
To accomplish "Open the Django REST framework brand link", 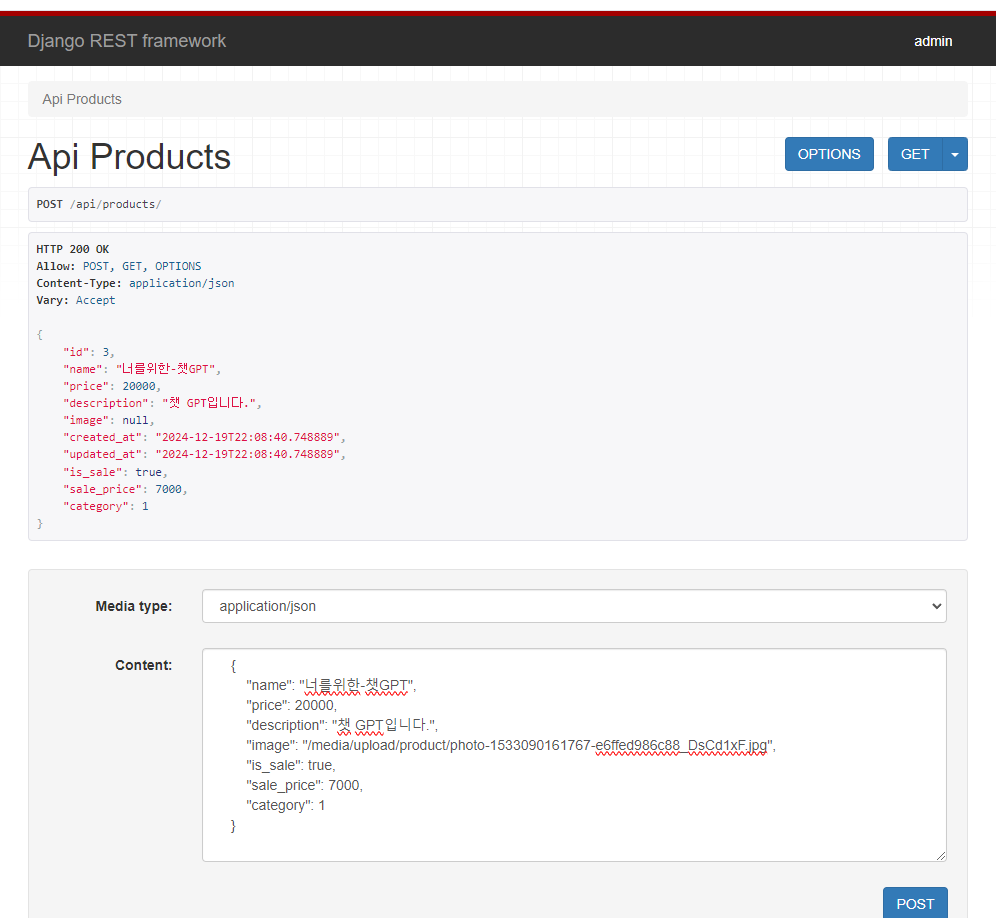I will click(126, 41).
